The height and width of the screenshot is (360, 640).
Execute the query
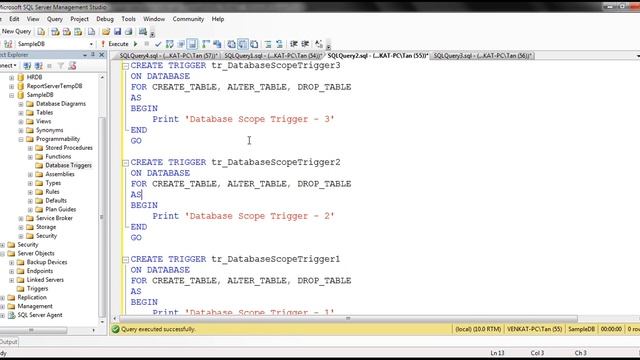(x=115, y=44)
